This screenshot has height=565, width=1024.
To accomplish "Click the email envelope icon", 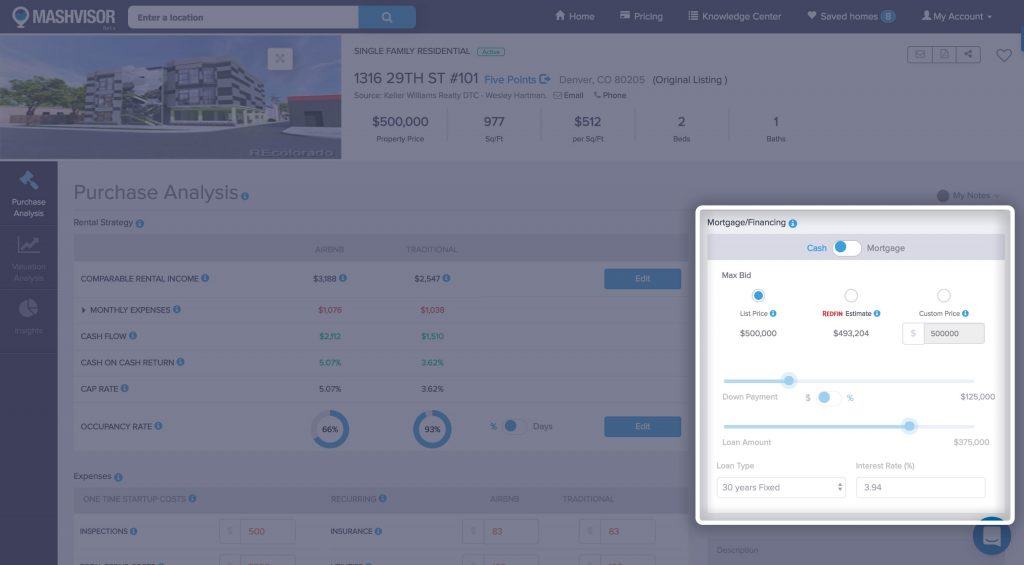I will pyautogui.click(x=919, y=55).
